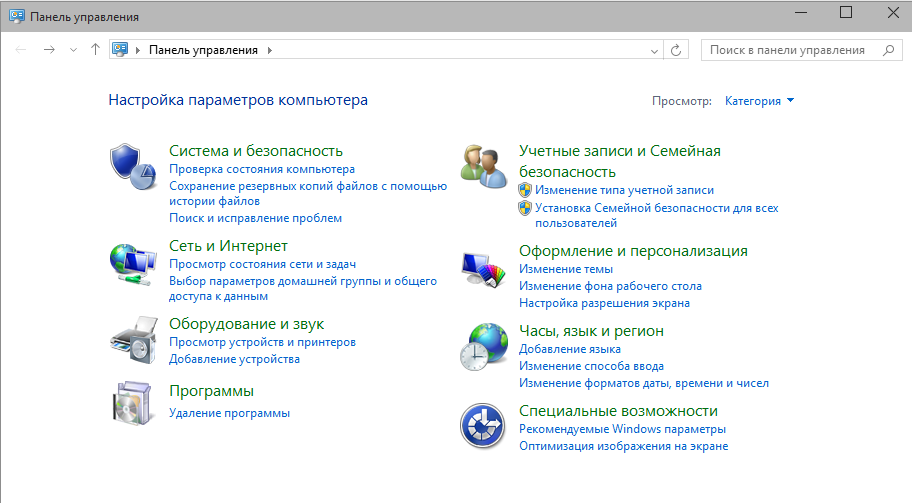Click the Appearance and Personalization monitor icon
Screen dimensions: 912x503
click(x=483, y=270)
